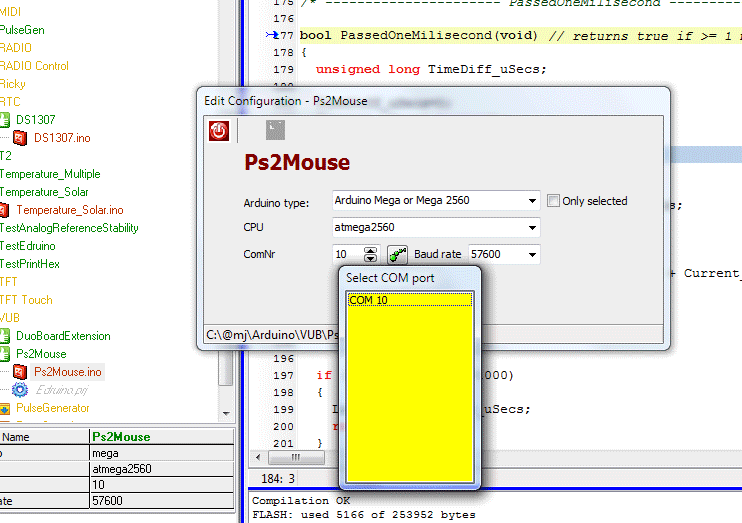
Task: Click the Name column header in properties table
Action: [x=44, y=437]
